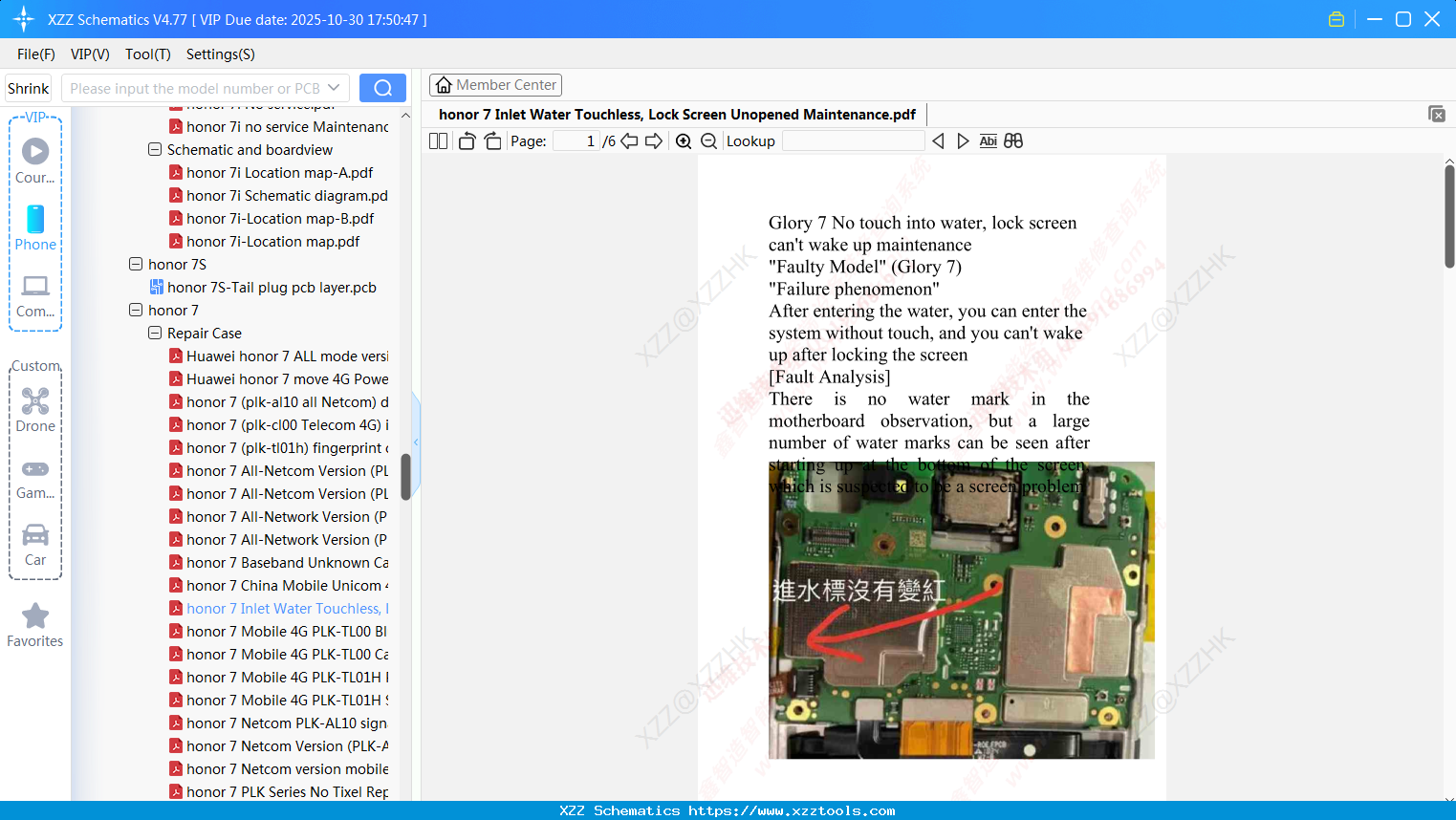Viewport: 1456px width, 820px height.
Task: Open honor 7S-Tail plug pcb layer.pcb
Action: point(272,288)
